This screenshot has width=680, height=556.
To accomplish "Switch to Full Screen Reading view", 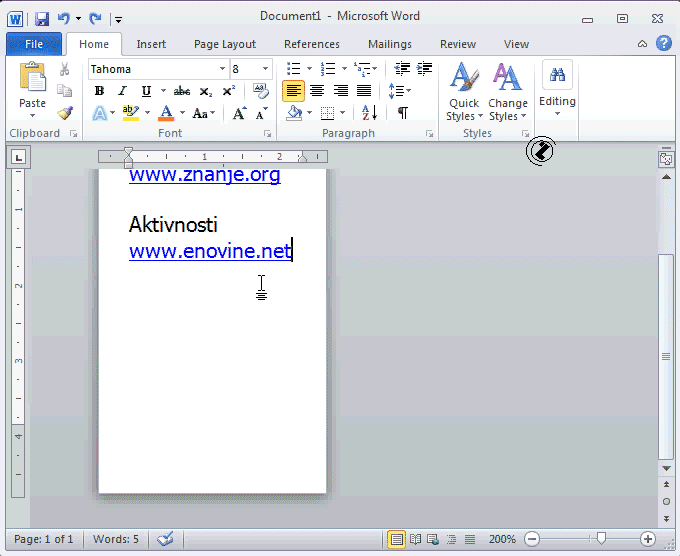I will coord(415,540).
